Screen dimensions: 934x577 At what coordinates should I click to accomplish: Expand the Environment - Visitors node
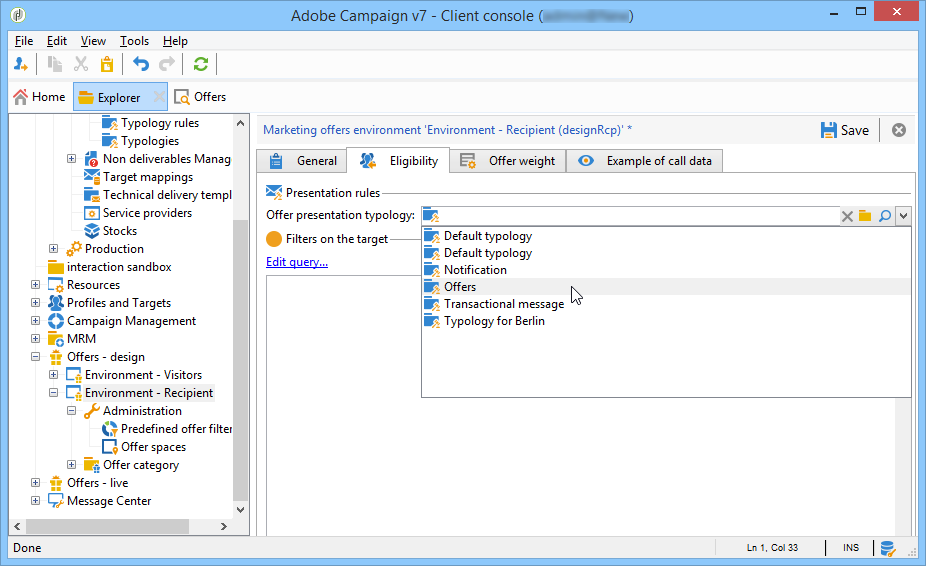tap(54, 375)
